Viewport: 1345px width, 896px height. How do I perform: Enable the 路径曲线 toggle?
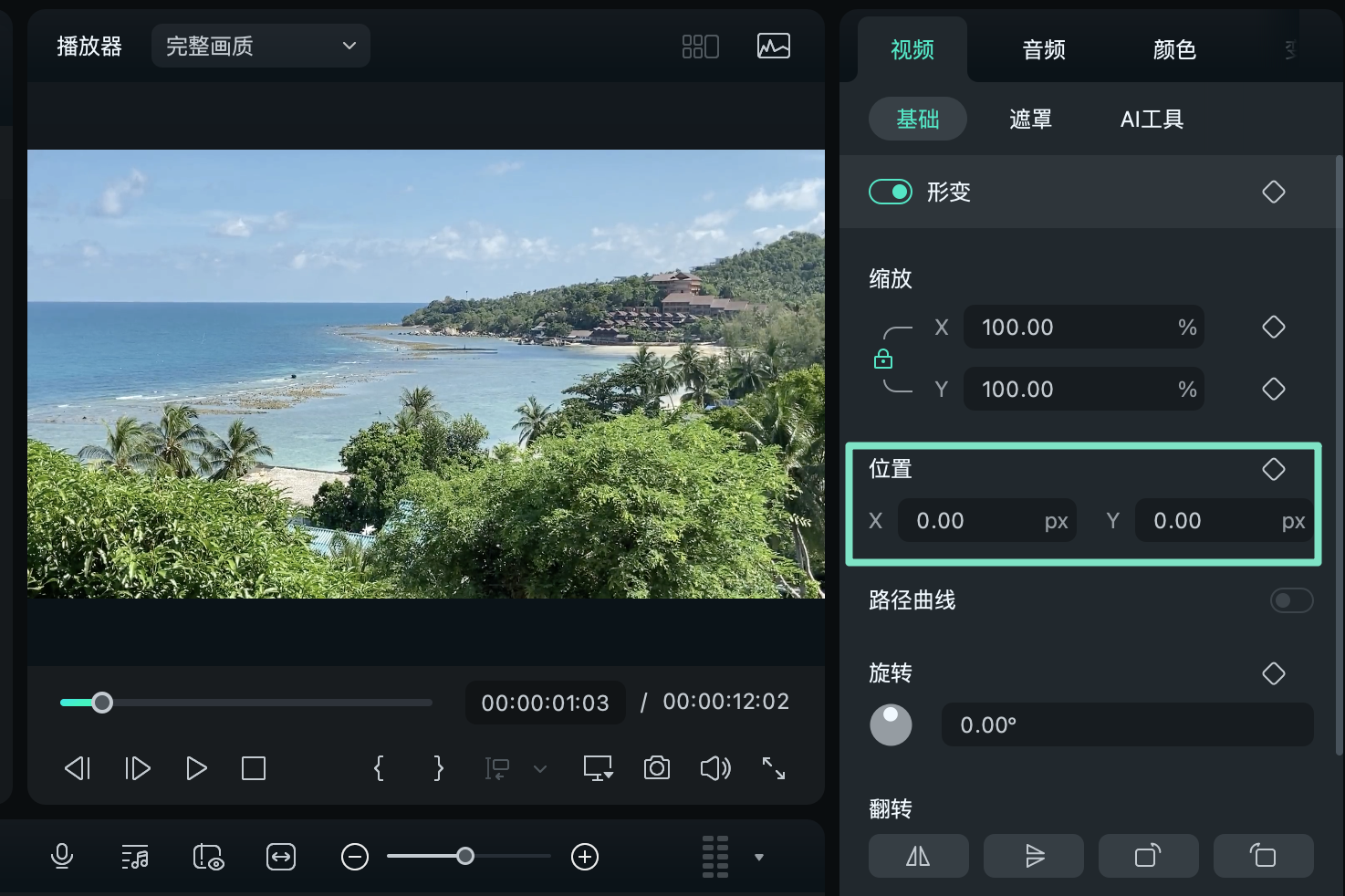point(1291,600)
